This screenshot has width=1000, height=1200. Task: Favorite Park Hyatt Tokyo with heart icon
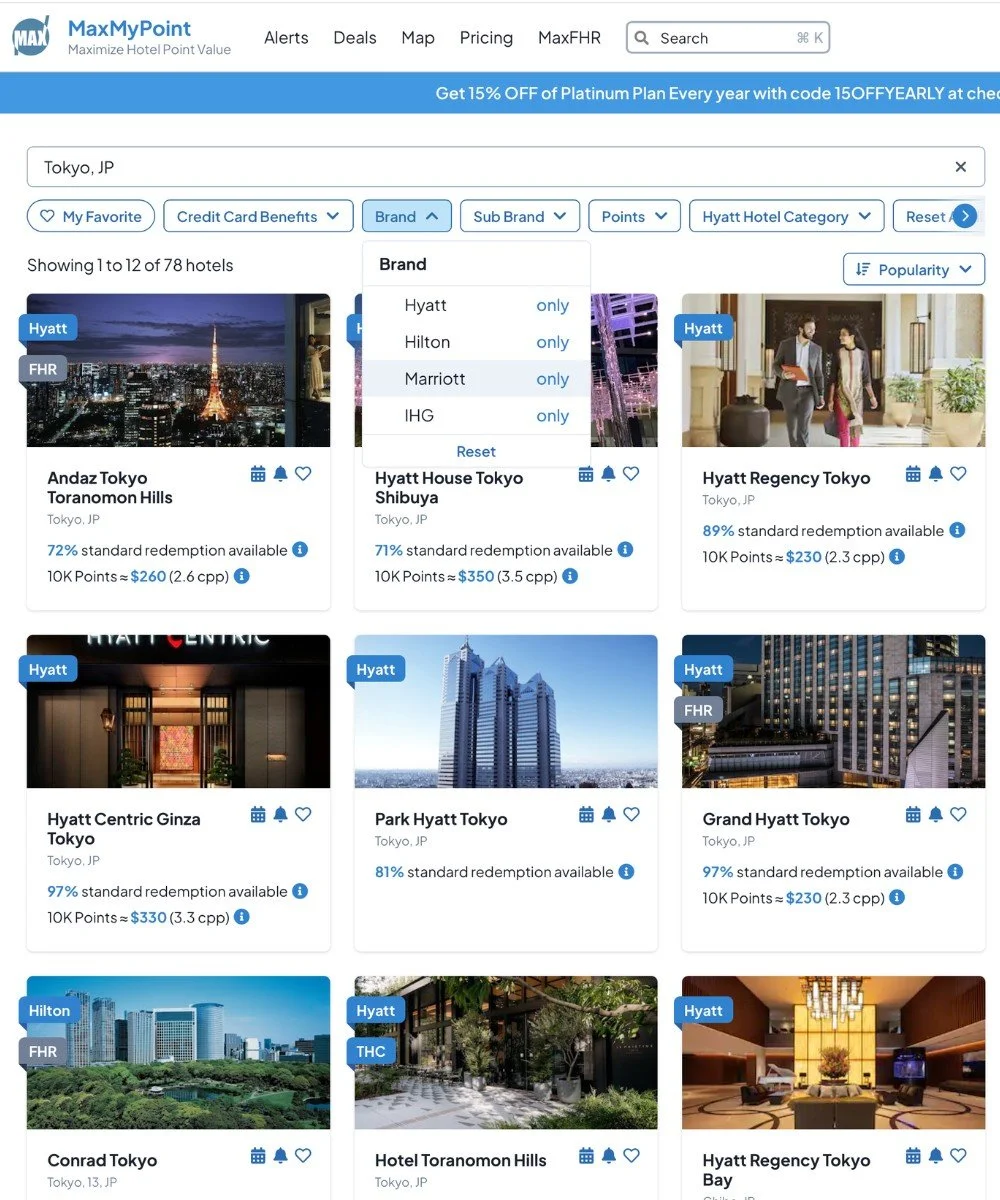point(631,815)
